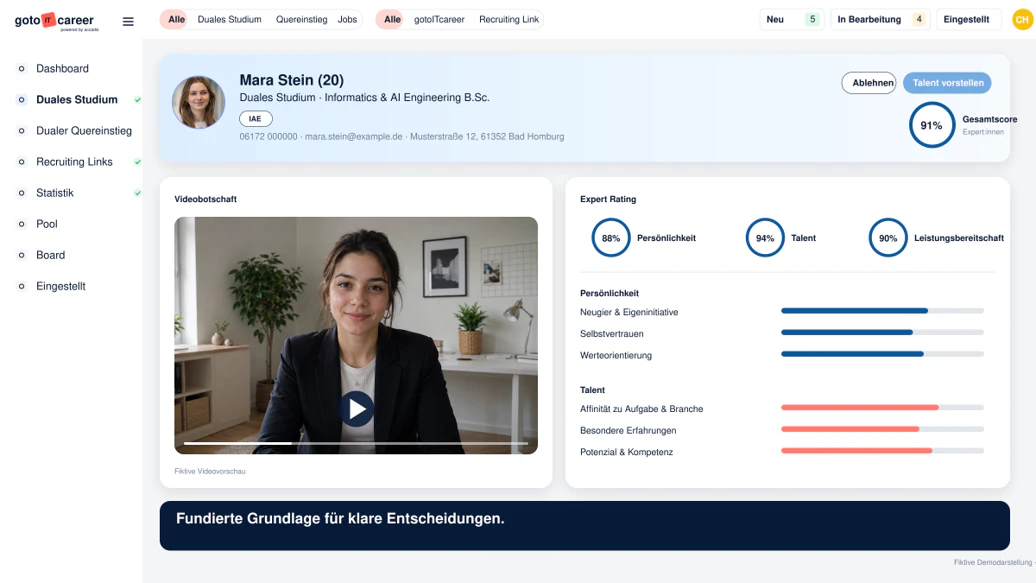Open Eingestellt in the sidebar
1036x583 pixels.
pyautogui.click(x=61, y=286)
